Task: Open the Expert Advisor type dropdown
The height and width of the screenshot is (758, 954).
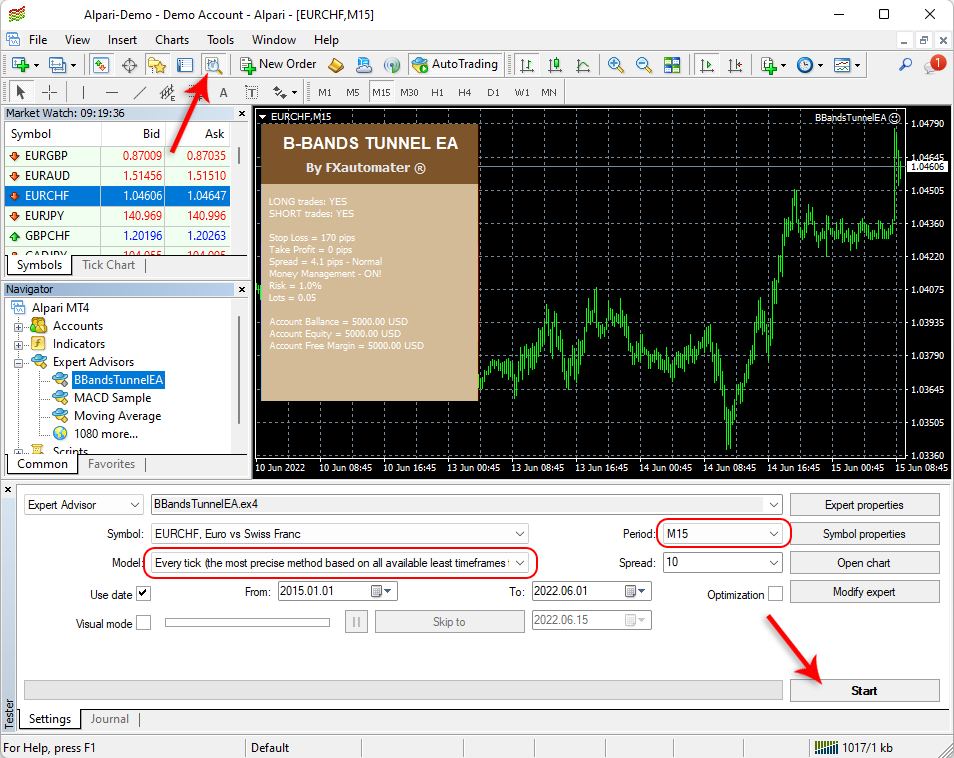Action: point(84,505)
